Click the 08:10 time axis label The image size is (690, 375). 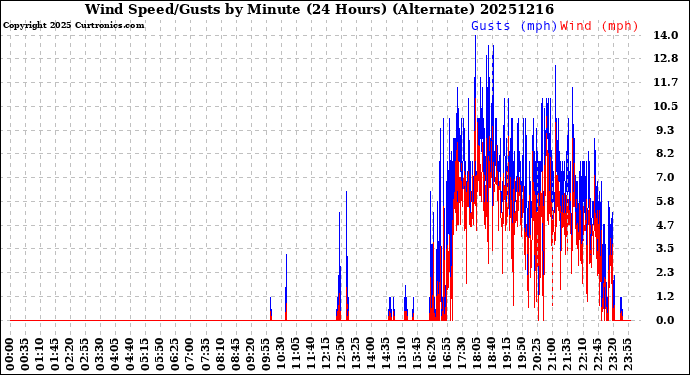[x=220, y=355]
